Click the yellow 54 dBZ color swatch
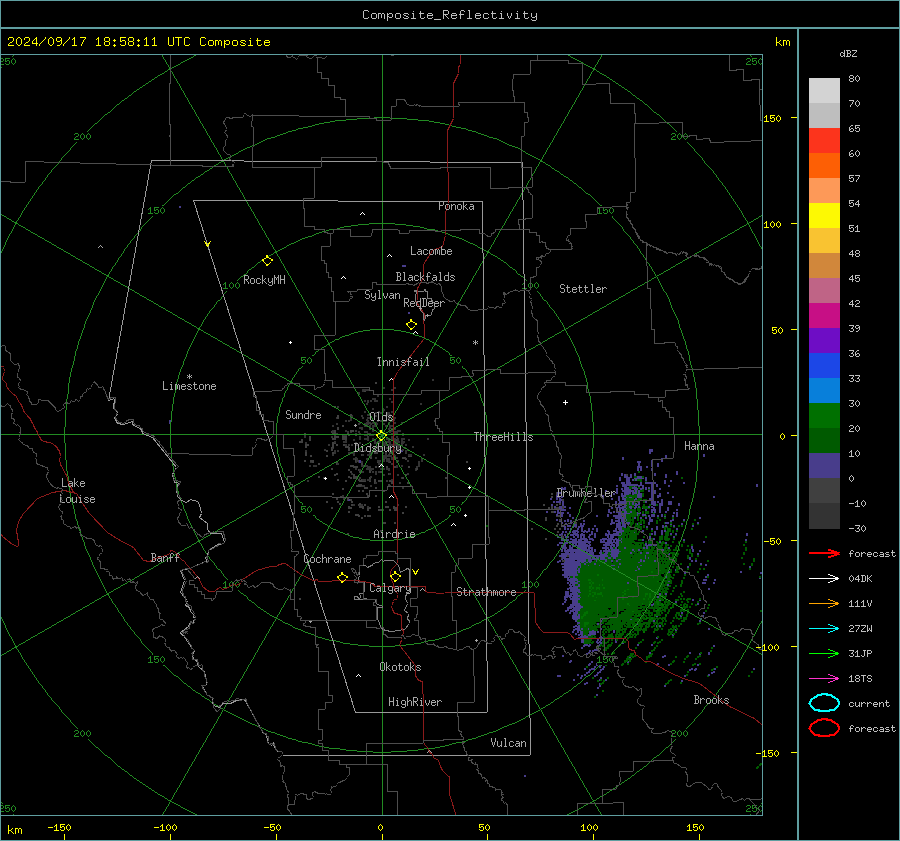900x841 pixels. pyautogui.click(x=824, y=216)
